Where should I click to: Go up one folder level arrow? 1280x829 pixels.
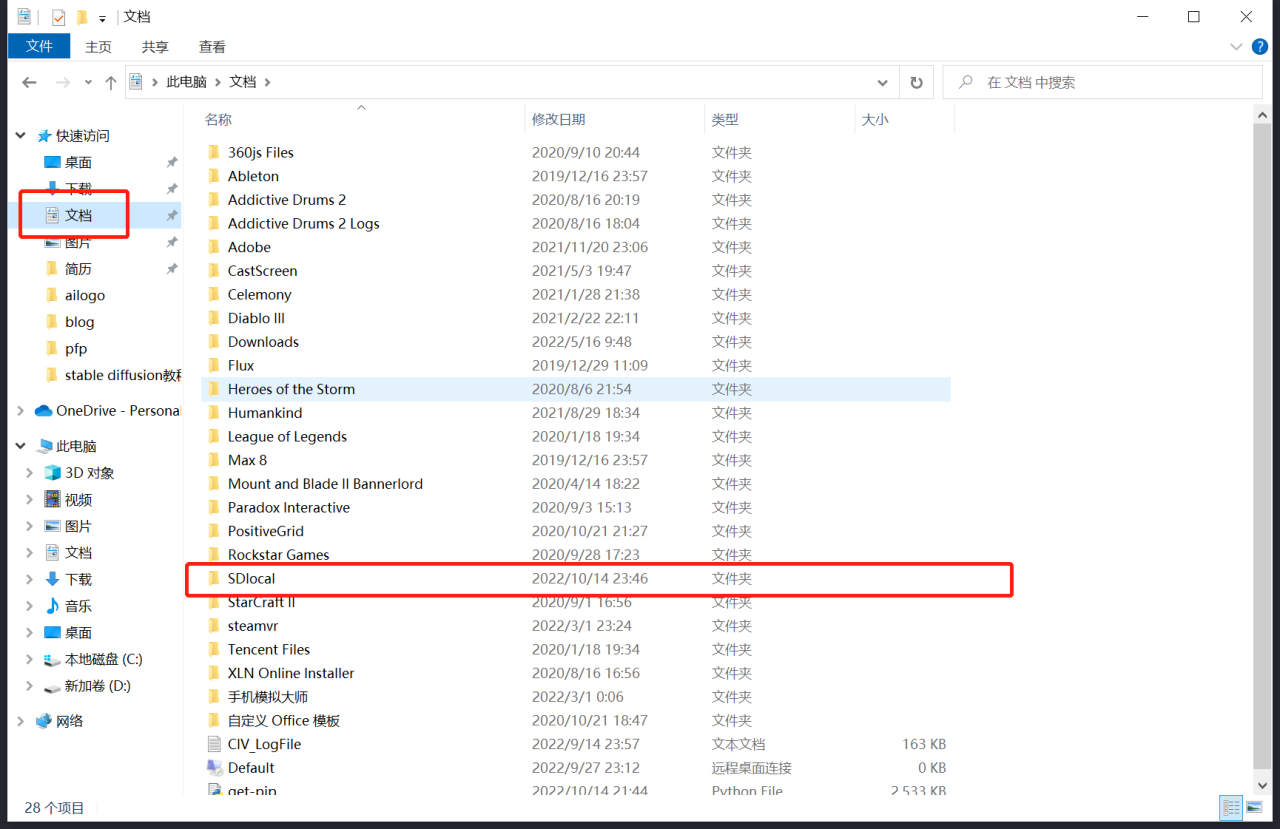pyautogui.click(x=111, y=83)
